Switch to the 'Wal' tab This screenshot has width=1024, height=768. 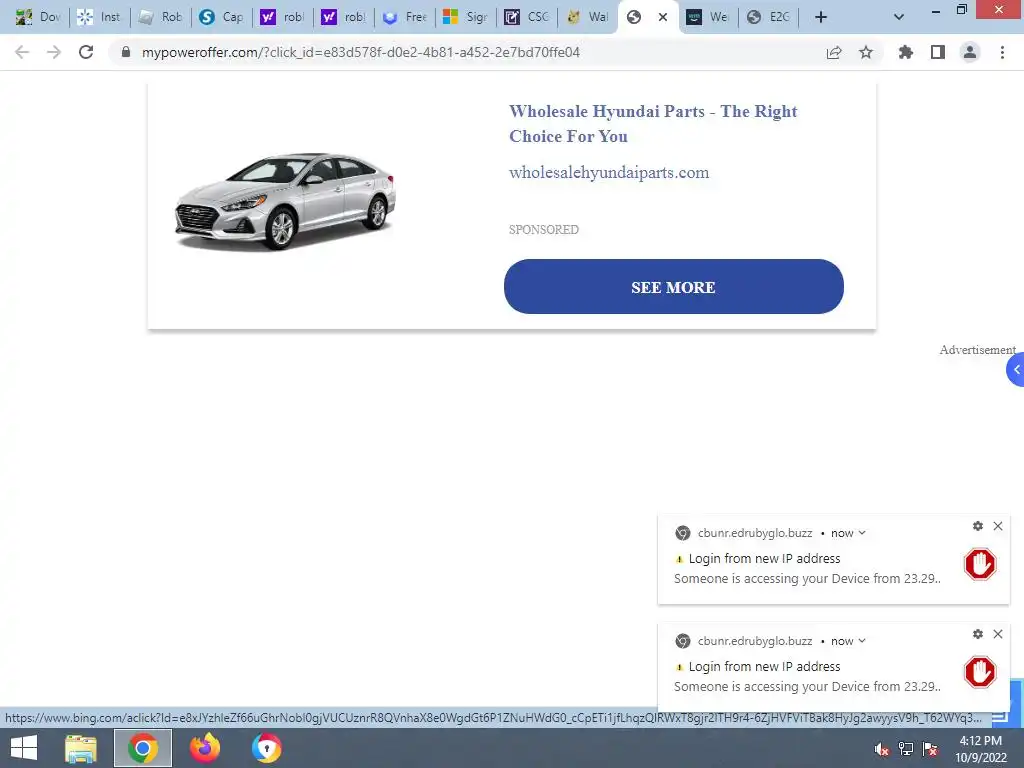point(588,17)
